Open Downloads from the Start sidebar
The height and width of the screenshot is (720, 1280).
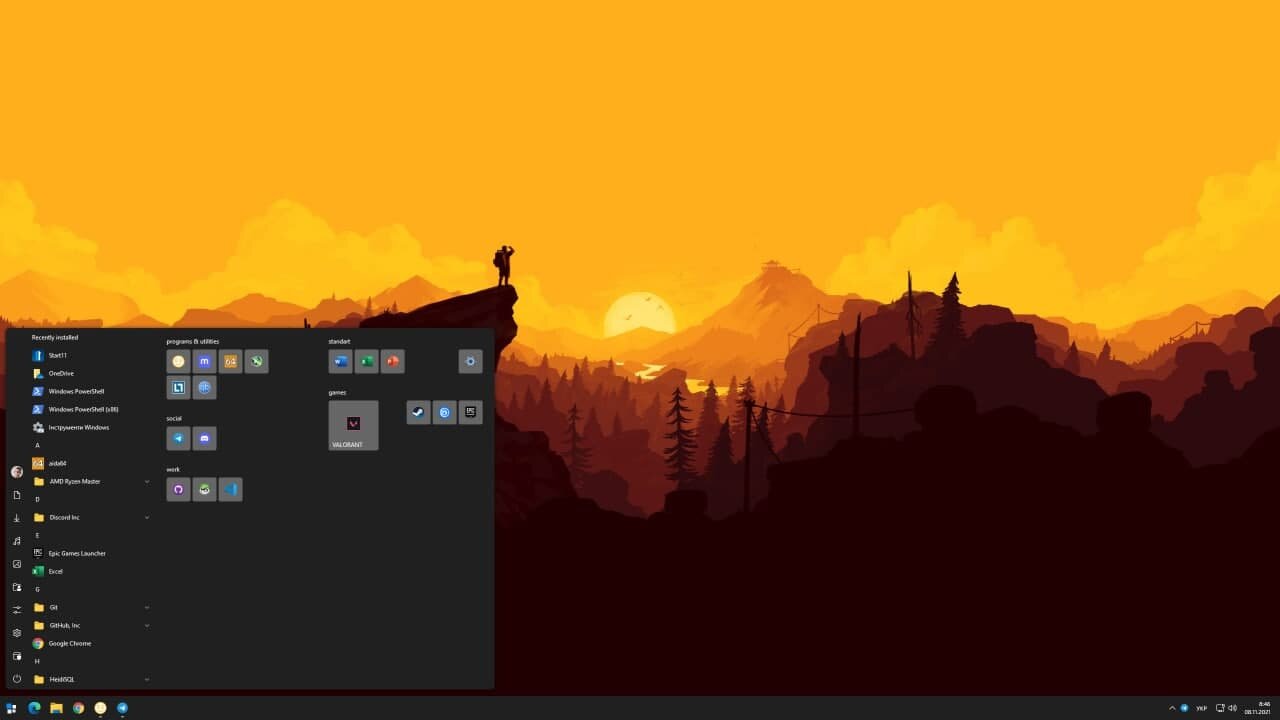click(17, 518)
